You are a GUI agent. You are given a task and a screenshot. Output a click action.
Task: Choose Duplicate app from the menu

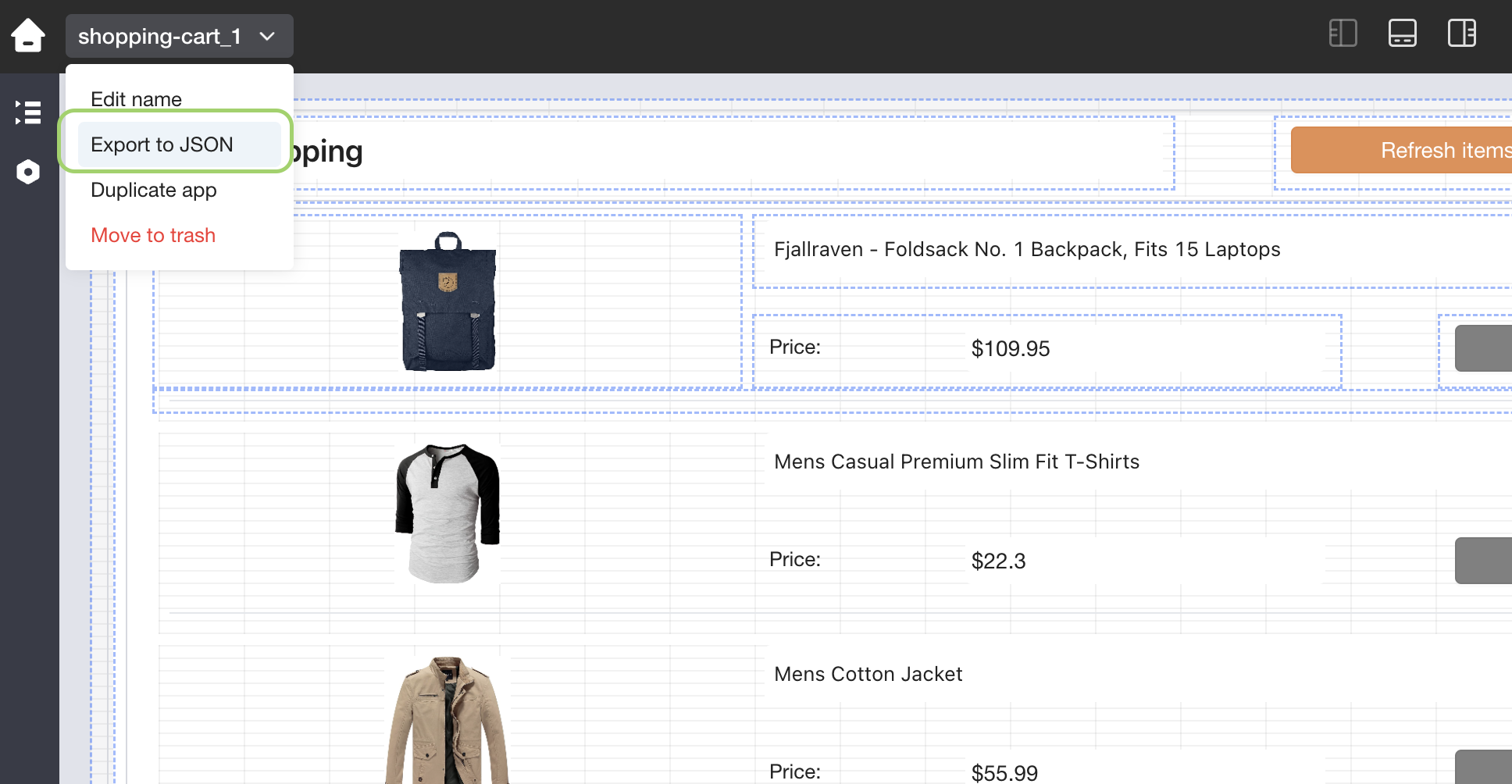(154, 190)
